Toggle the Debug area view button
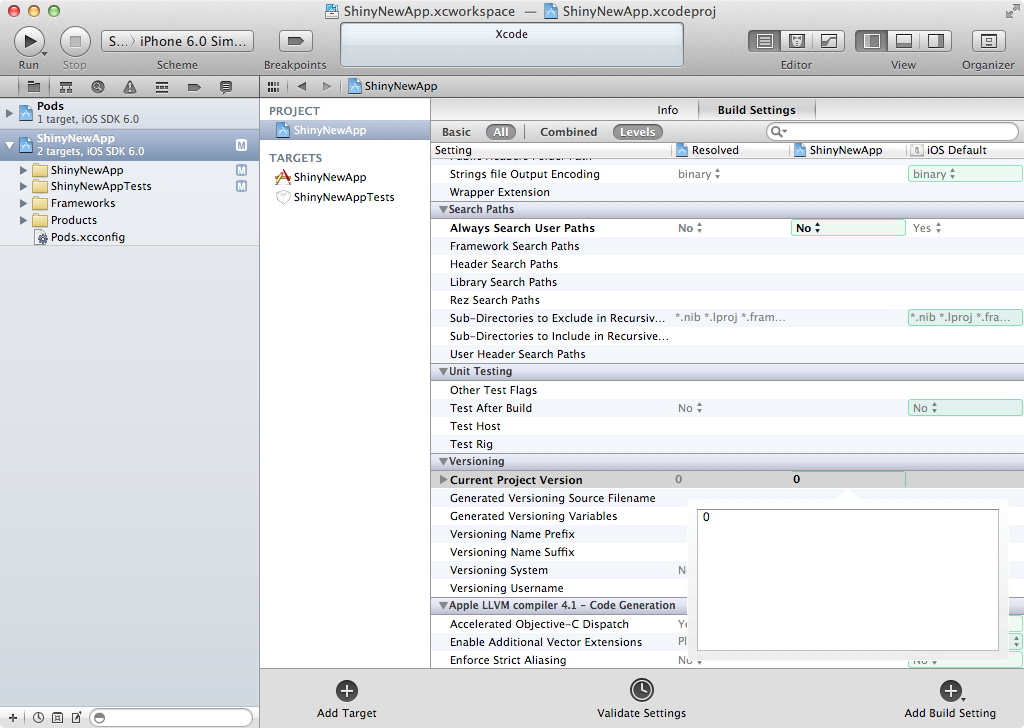The width and height of the screenshot is (1024, 728). click(x=904, y=41)
